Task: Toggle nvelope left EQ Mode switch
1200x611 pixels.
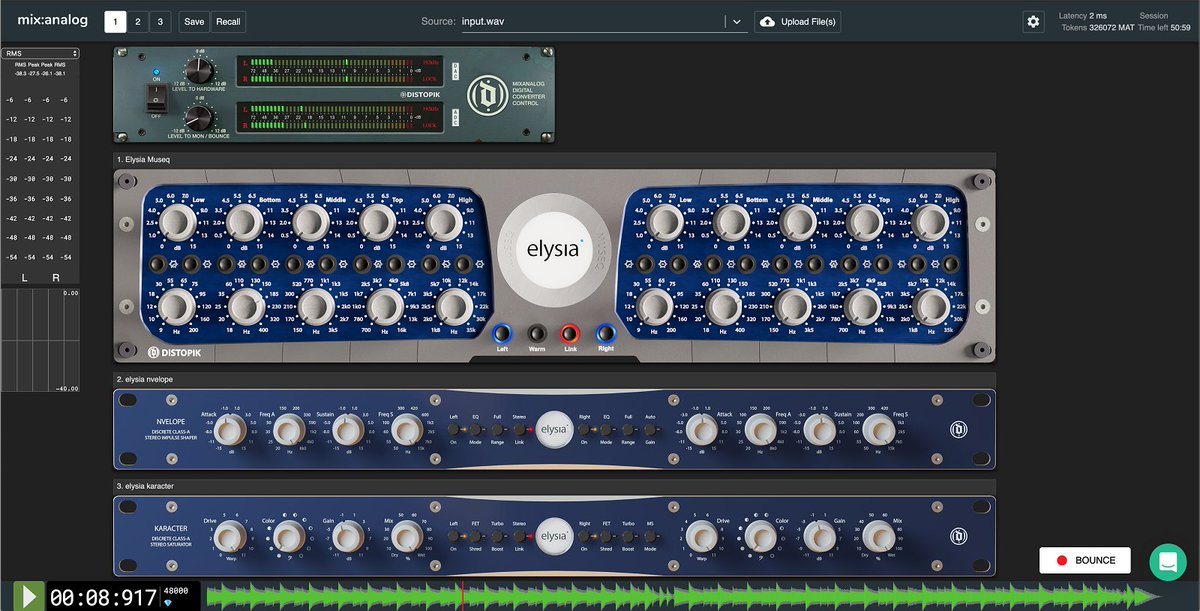Action: coord(475,428)
